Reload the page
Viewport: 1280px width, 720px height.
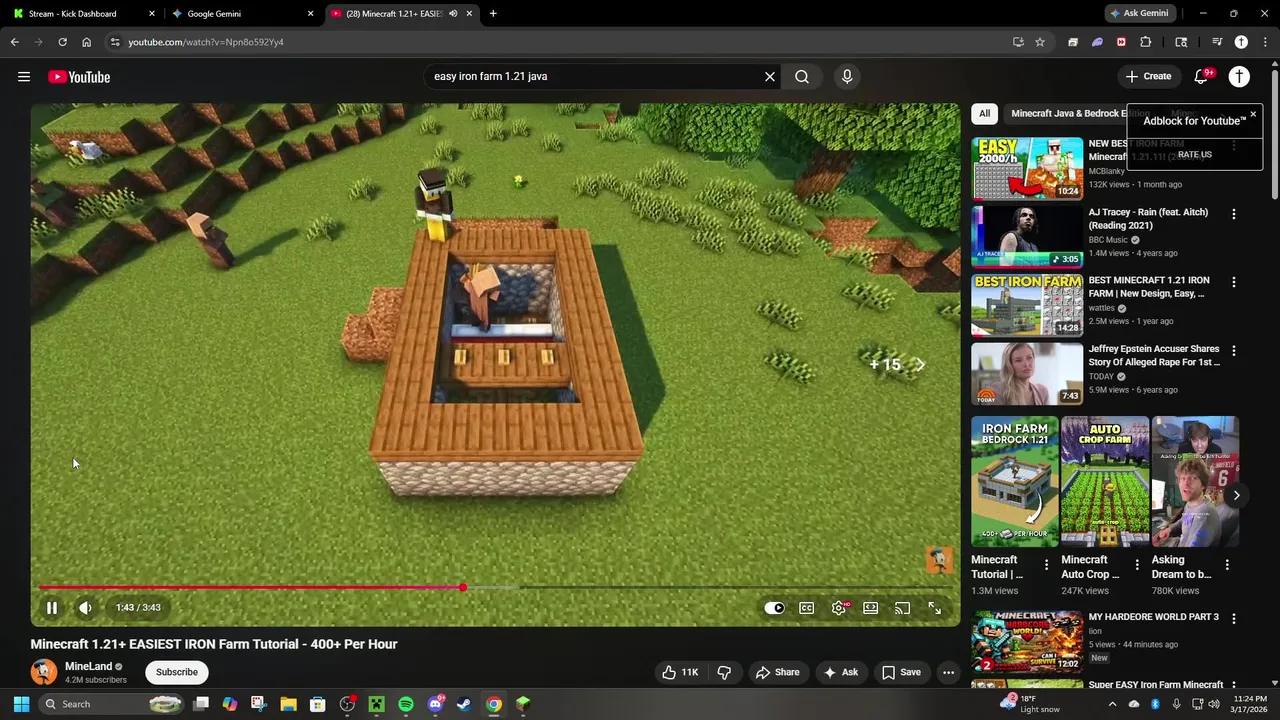click(x=62, y=42)
